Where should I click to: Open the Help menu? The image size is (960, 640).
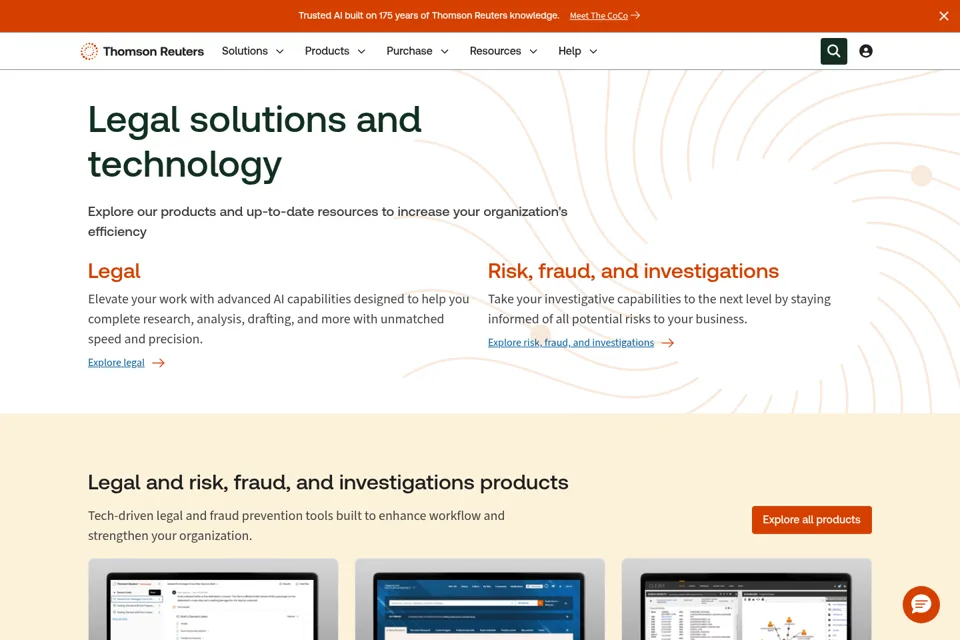point(577,51)
